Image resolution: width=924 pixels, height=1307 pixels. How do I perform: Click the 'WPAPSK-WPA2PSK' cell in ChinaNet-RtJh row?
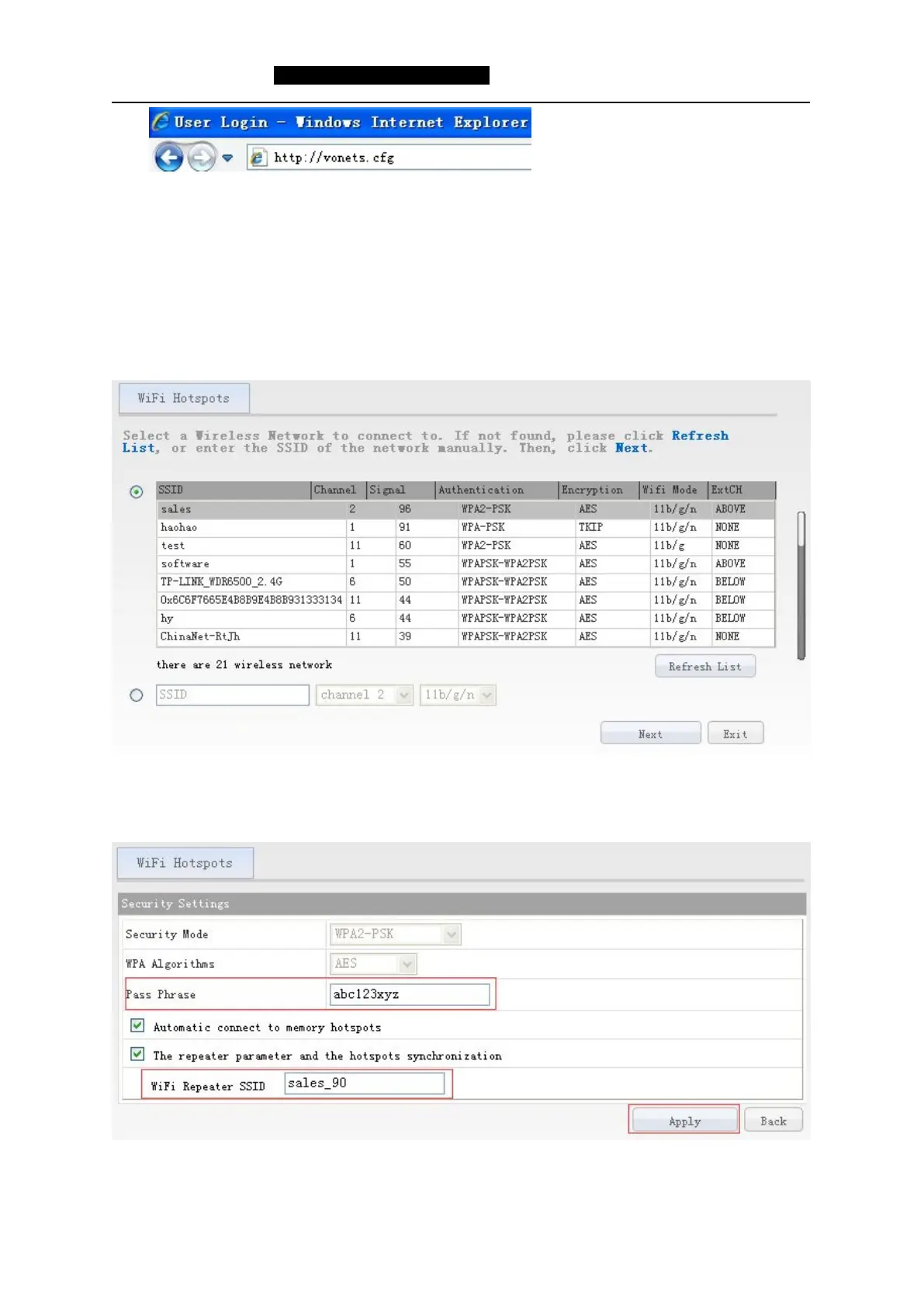[504, 636]
